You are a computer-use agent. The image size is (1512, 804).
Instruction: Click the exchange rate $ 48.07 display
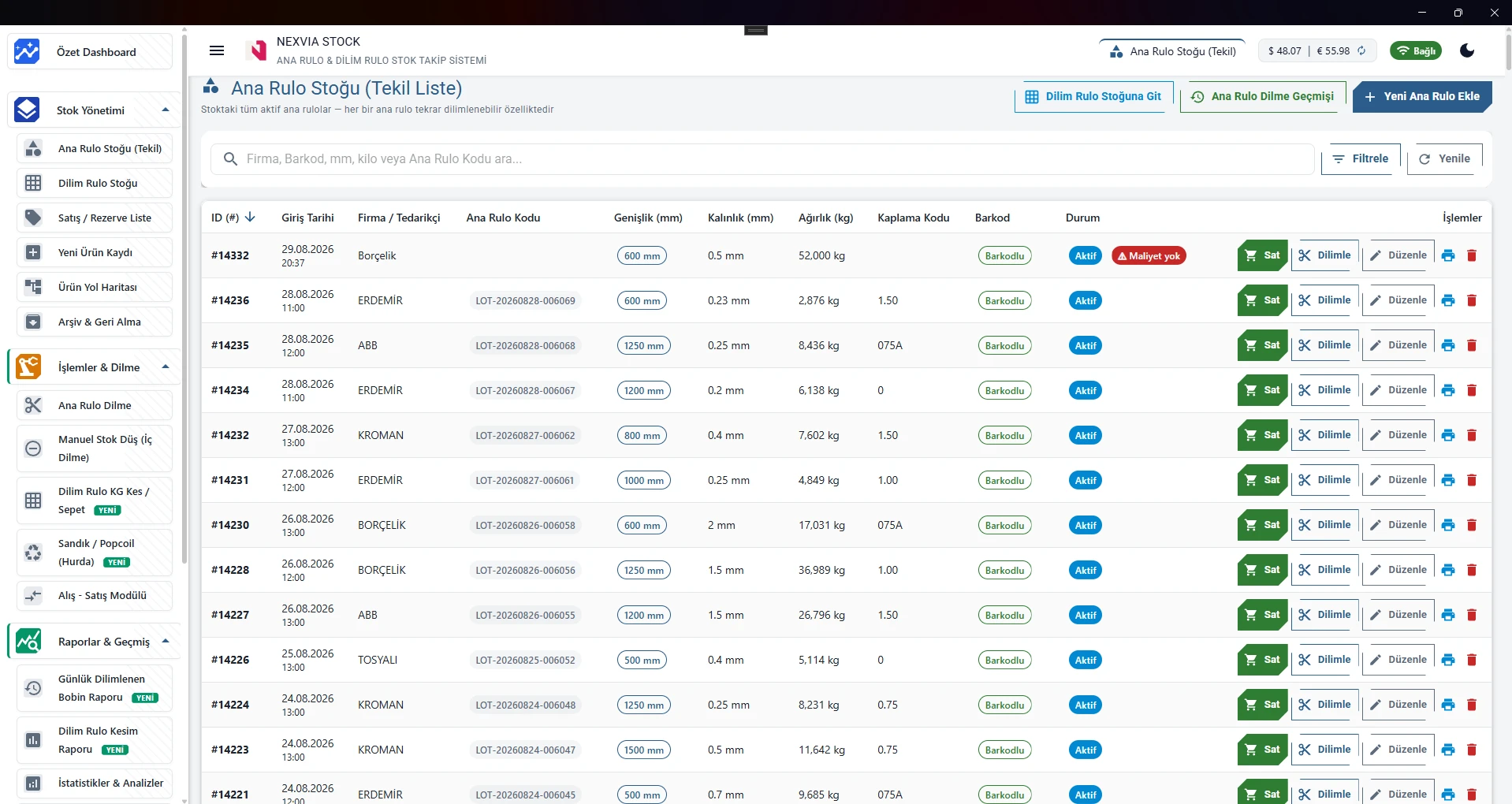[1284, 50]
